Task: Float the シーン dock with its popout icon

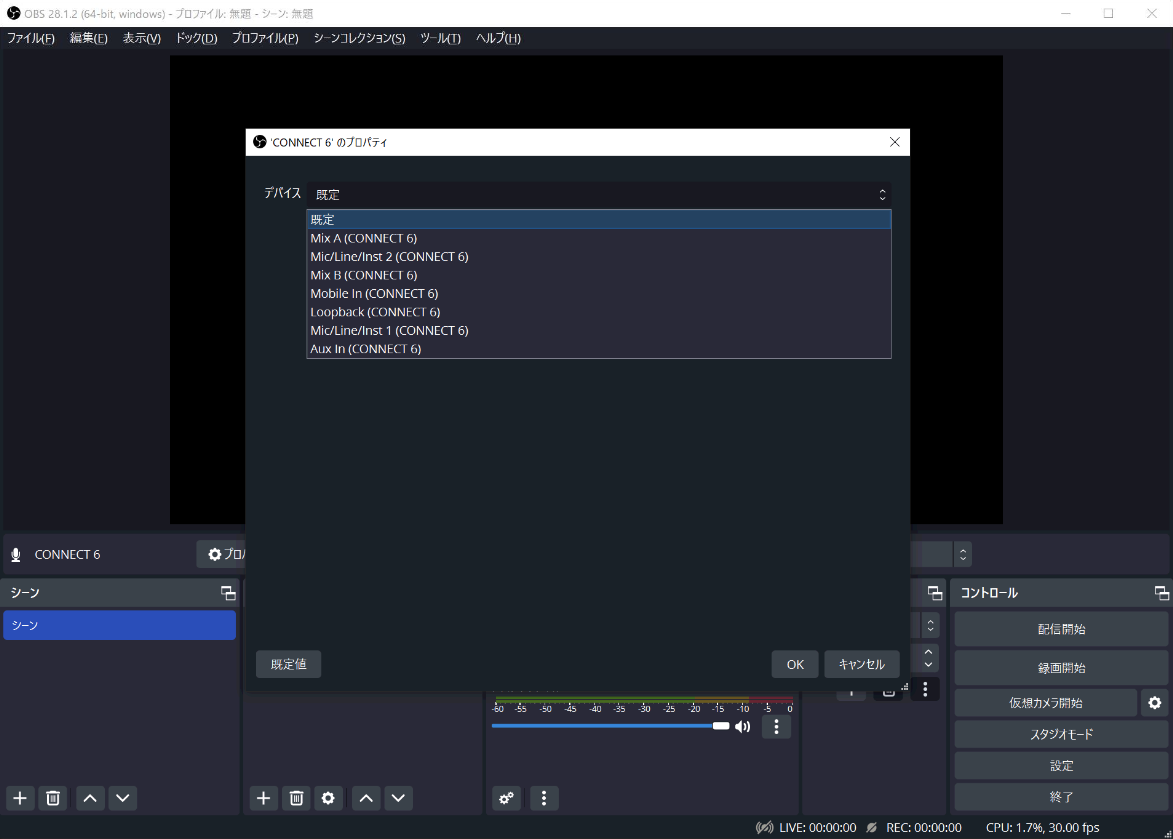Action: coord(228,593)
